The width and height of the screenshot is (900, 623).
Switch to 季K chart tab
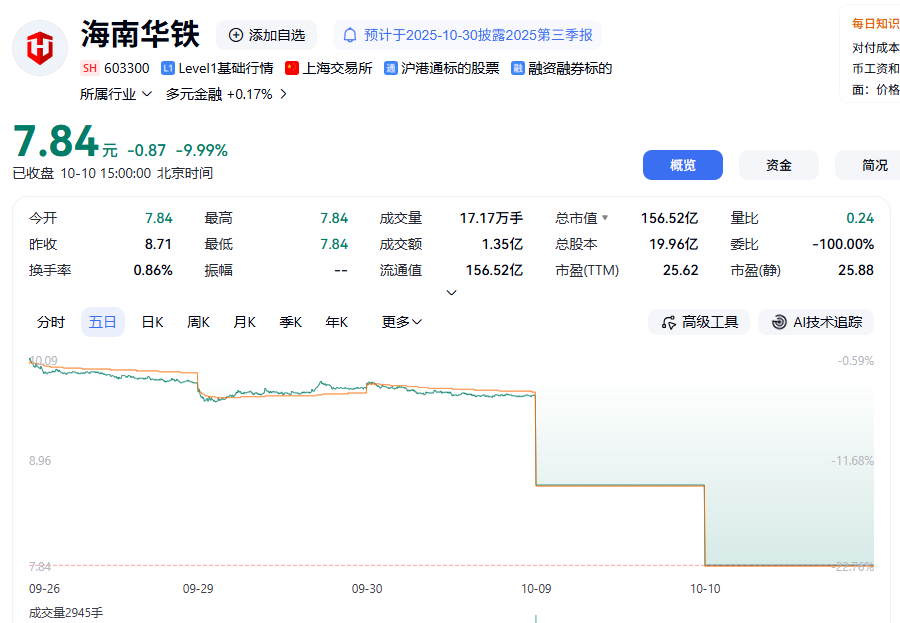290,322
